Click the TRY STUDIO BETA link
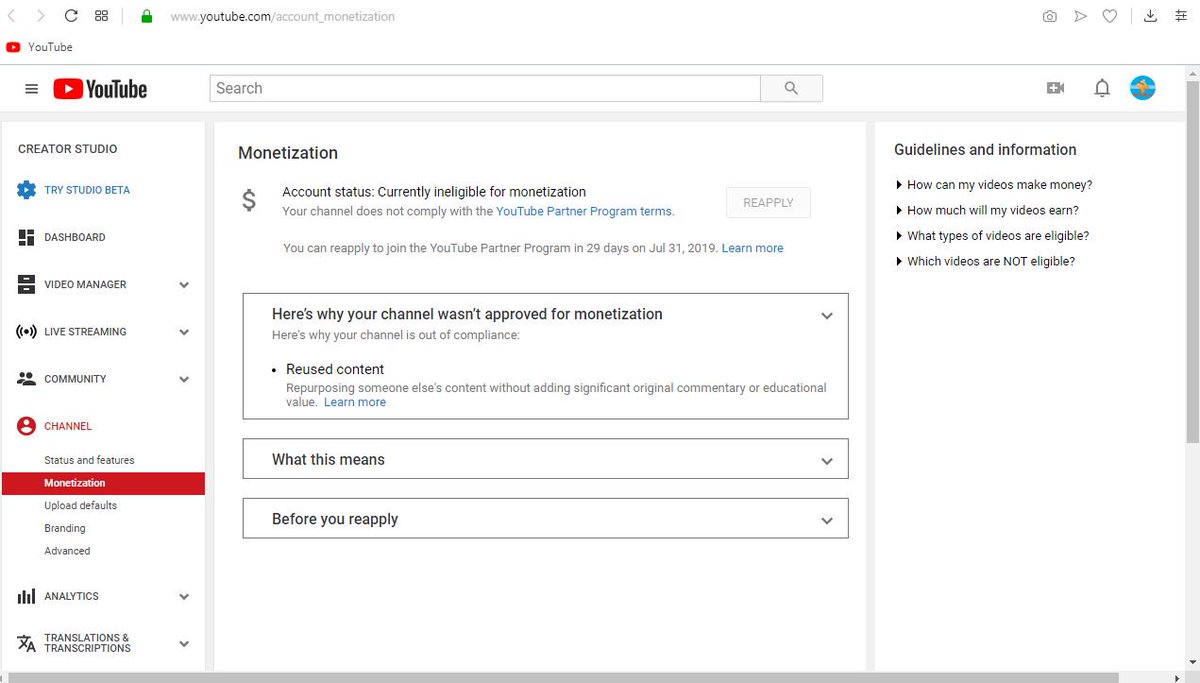 click(87, 190)
